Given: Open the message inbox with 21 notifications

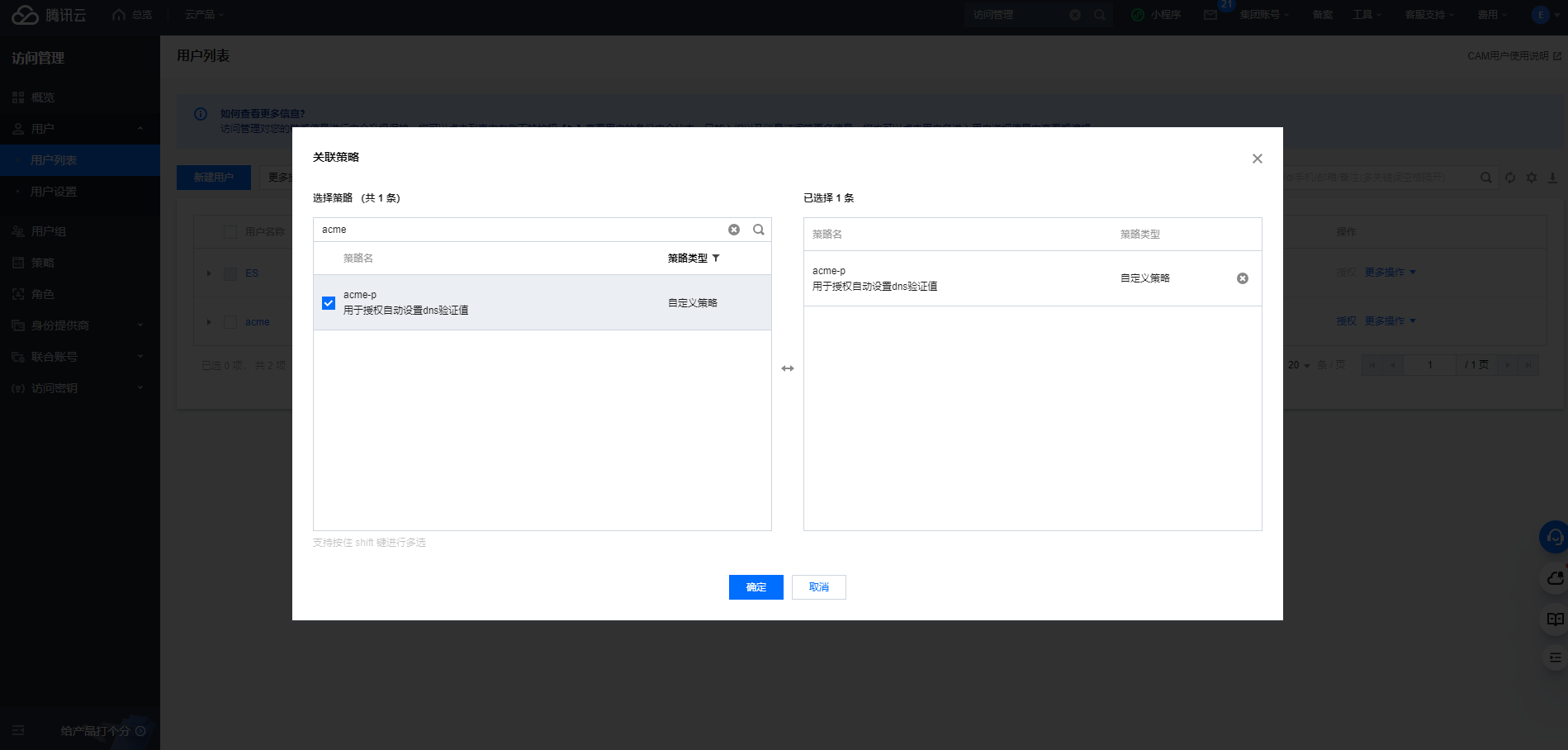Looking at the screenshot, I should [x=1209, y=14].
